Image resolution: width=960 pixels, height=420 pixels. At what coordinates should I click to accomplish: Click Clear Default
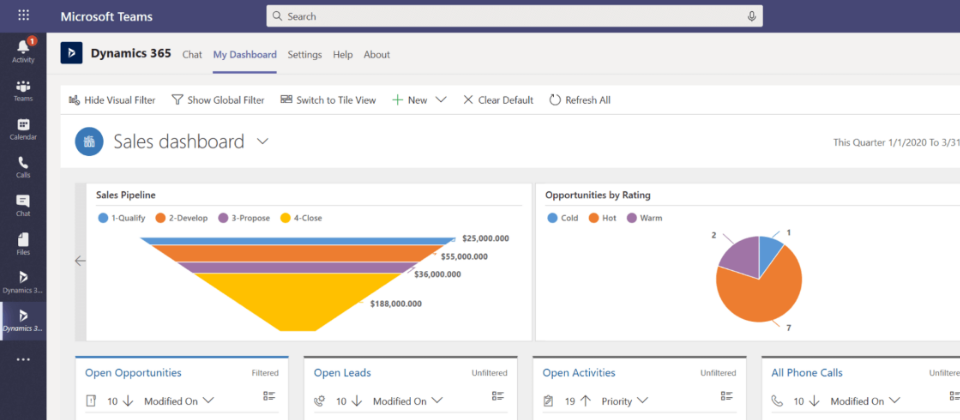coord(498,100)
